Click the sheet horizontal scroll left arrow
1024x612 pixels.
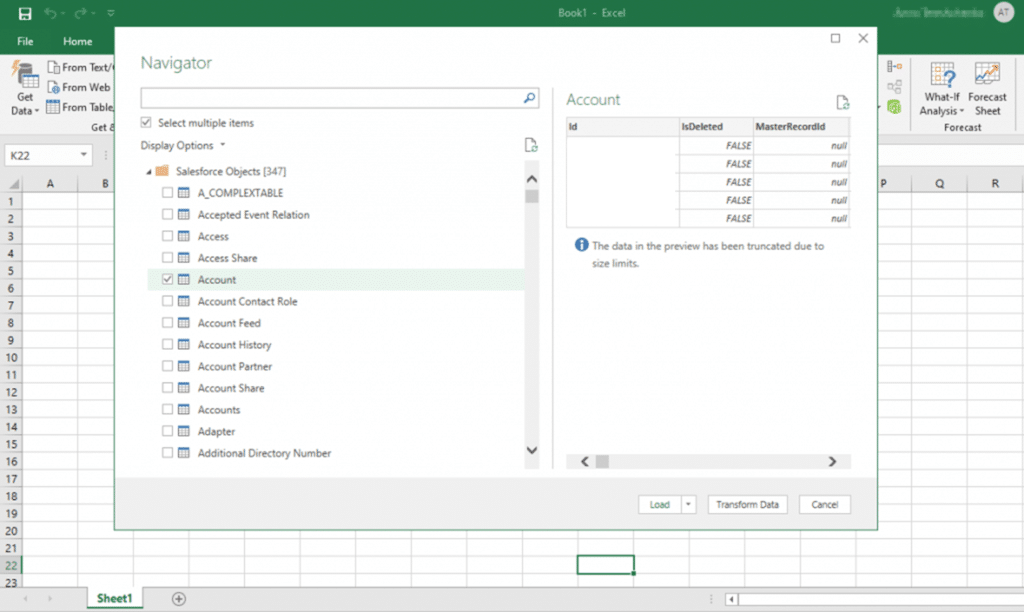(731, 599)
